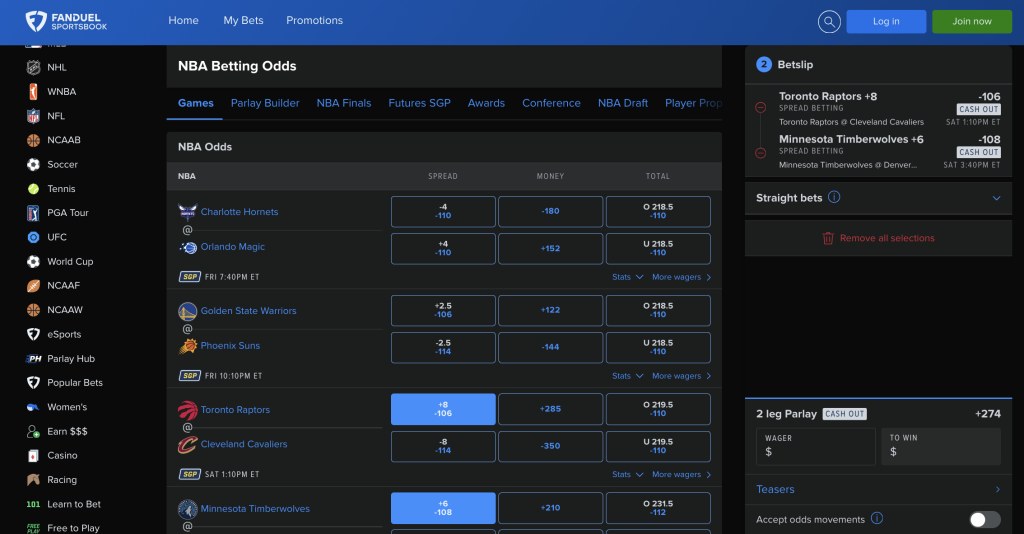Click the Soccer ball icon
Screen dimensions: 1024x534
pyautogui.click(x=33, y=165)
